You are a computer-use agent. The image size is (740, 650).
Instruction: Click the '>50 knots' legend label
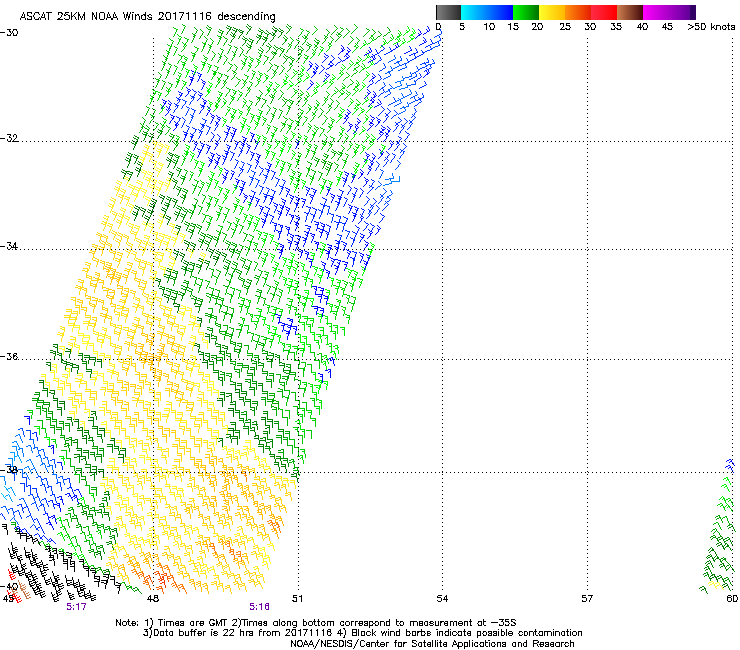click(711, 27)
